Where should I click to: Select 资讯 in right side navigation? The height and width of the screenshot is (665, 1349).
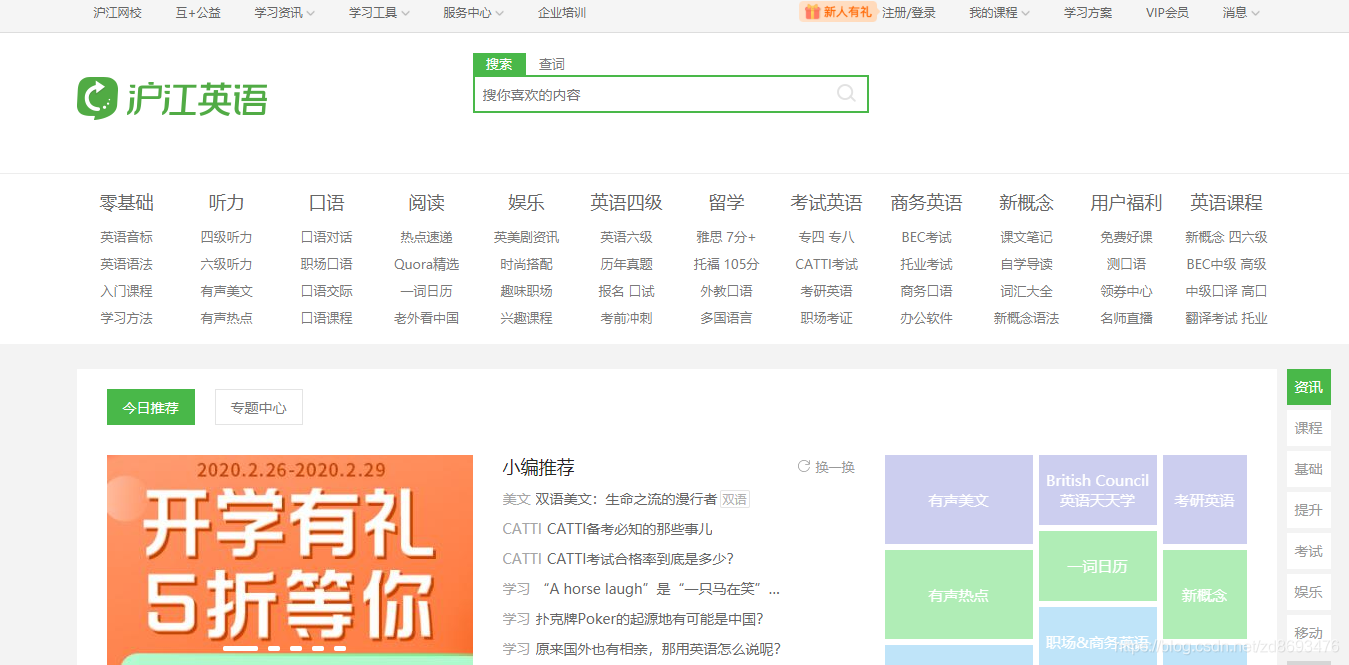(x=1309, y=387)
